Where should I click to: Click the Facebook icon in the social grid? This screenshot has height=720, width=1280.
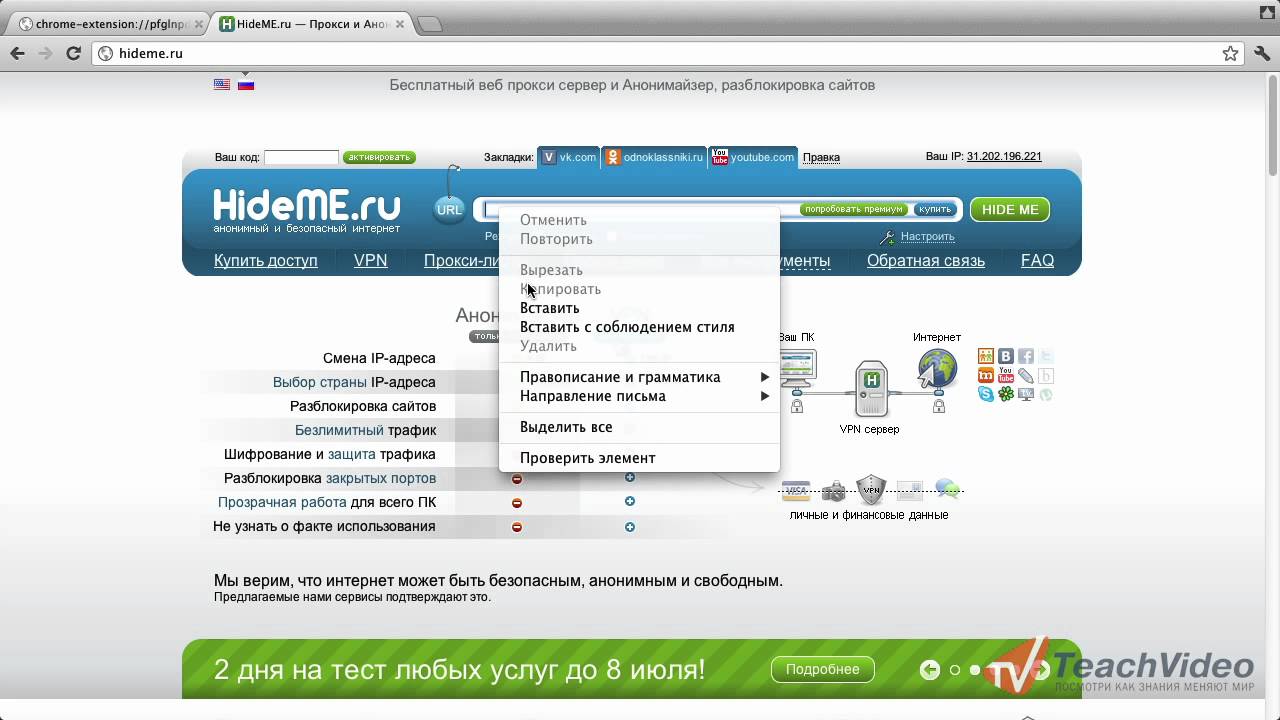[1026, 356]
